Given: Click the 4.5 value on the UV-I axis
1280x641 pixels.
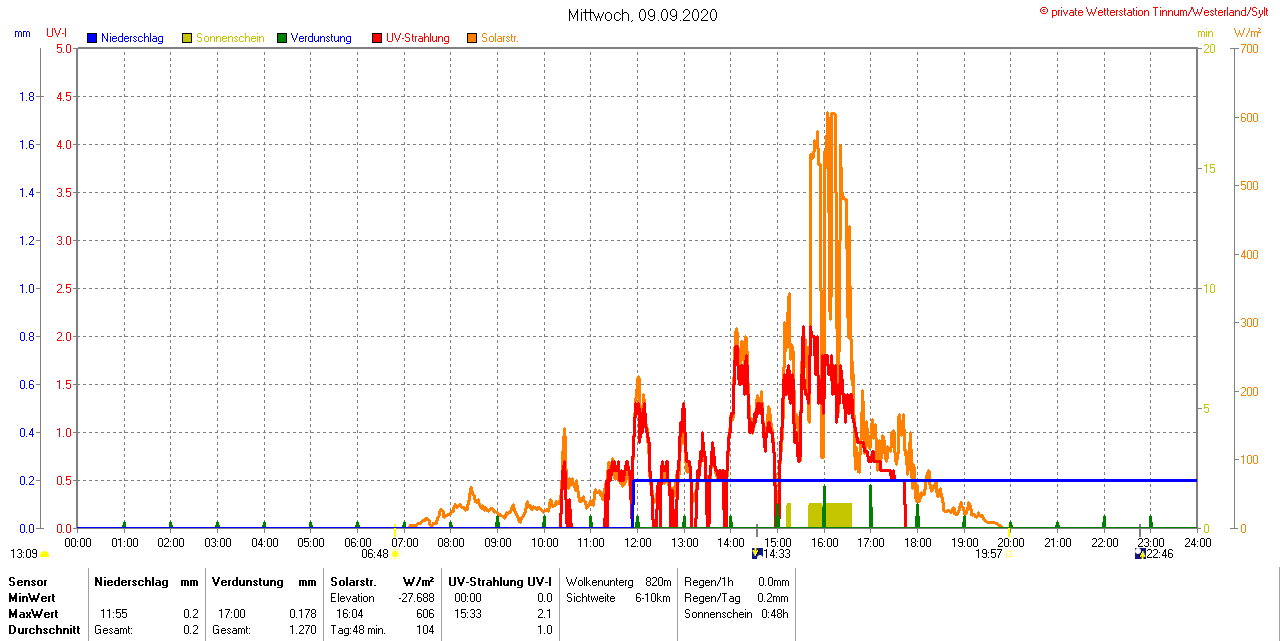Looking at the screenshot, I should coord(63,96).
